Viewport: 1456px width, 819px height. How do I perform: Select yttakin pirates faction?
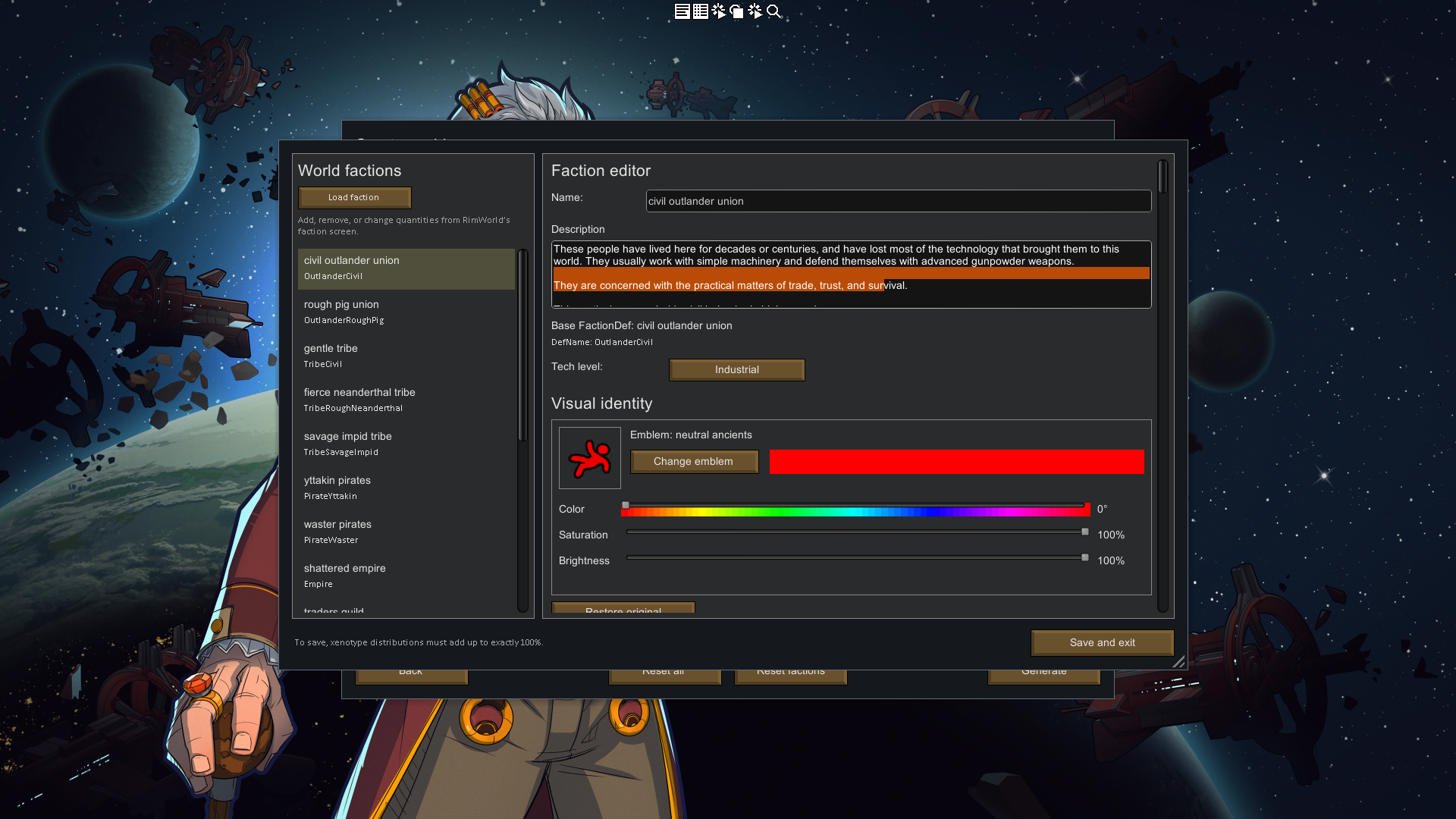coord(406,488)
